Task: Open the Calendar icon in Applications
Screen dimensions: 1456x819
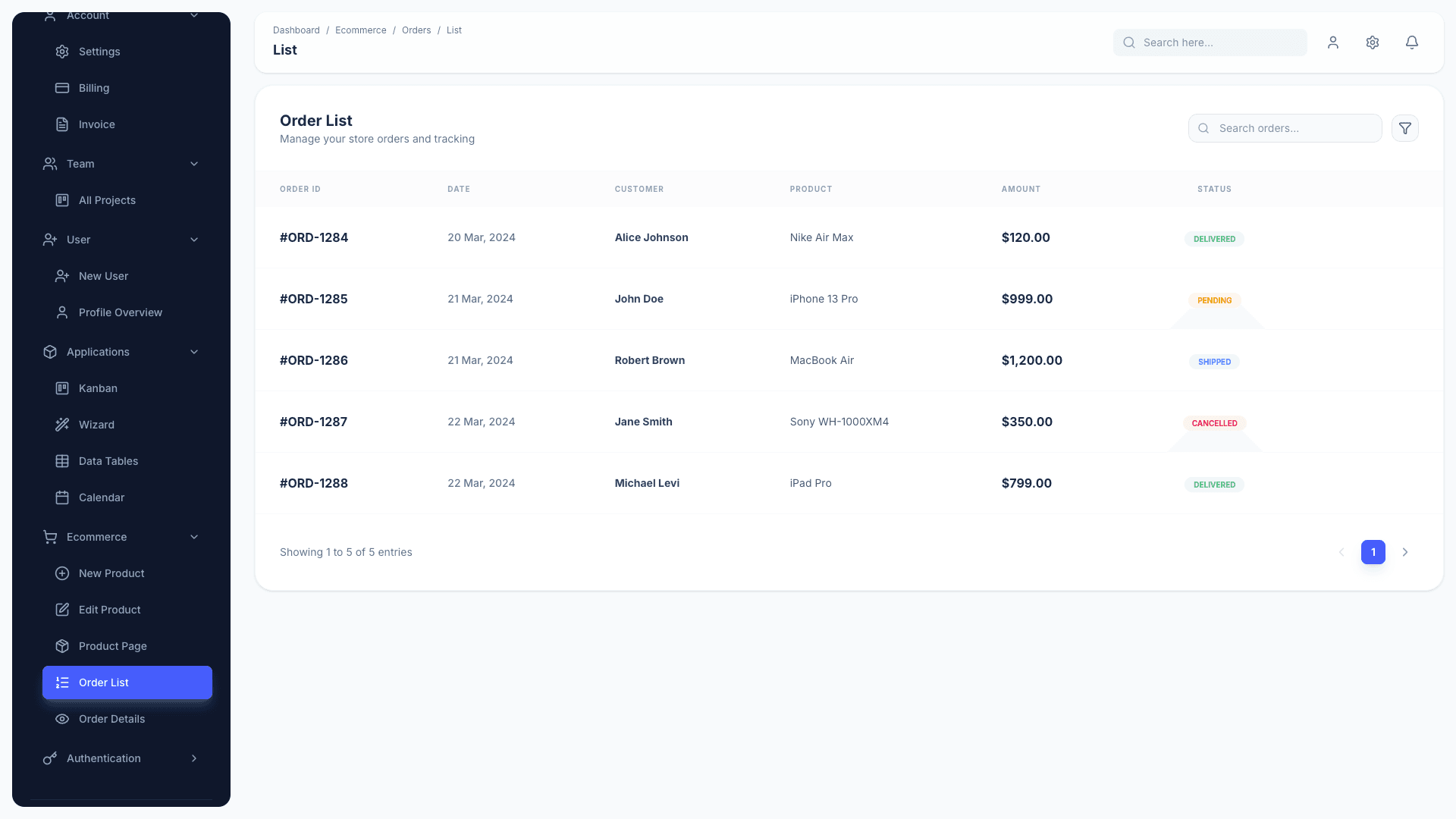Action: click(x=62, y=497)
